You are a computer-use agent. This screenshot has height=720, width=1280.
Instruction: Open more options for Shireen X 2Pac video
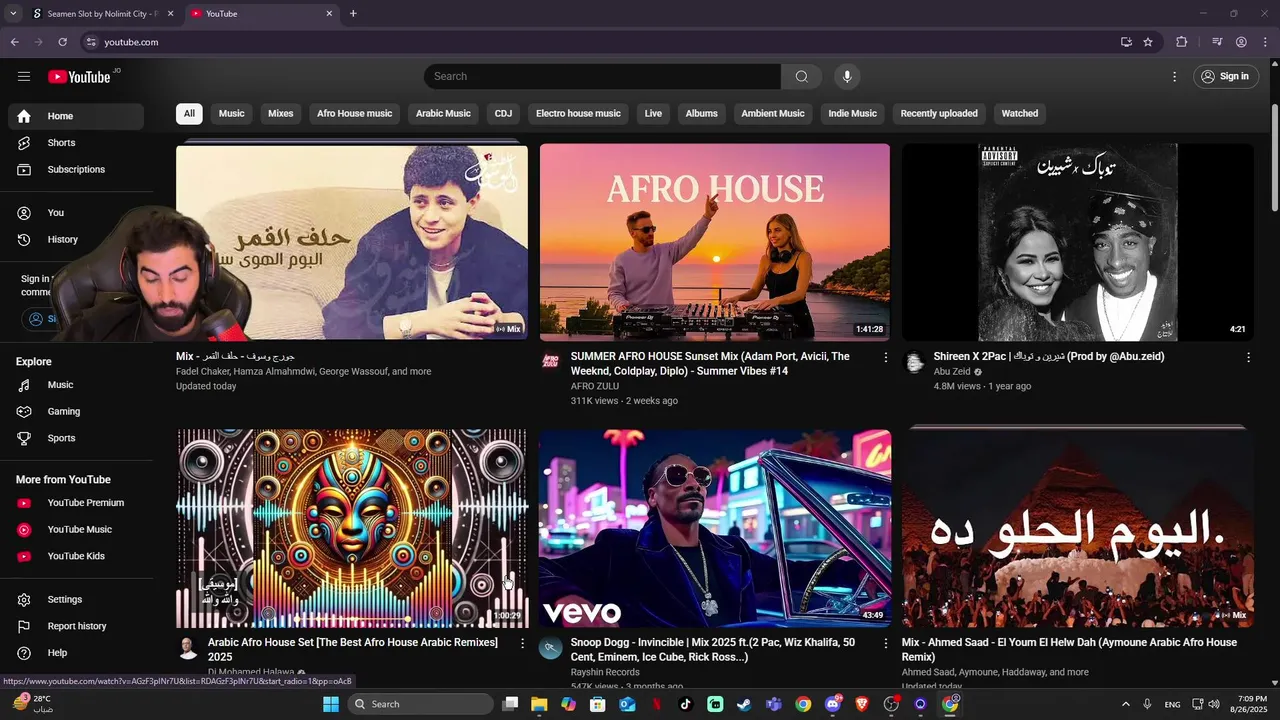tap(1248, 357)
